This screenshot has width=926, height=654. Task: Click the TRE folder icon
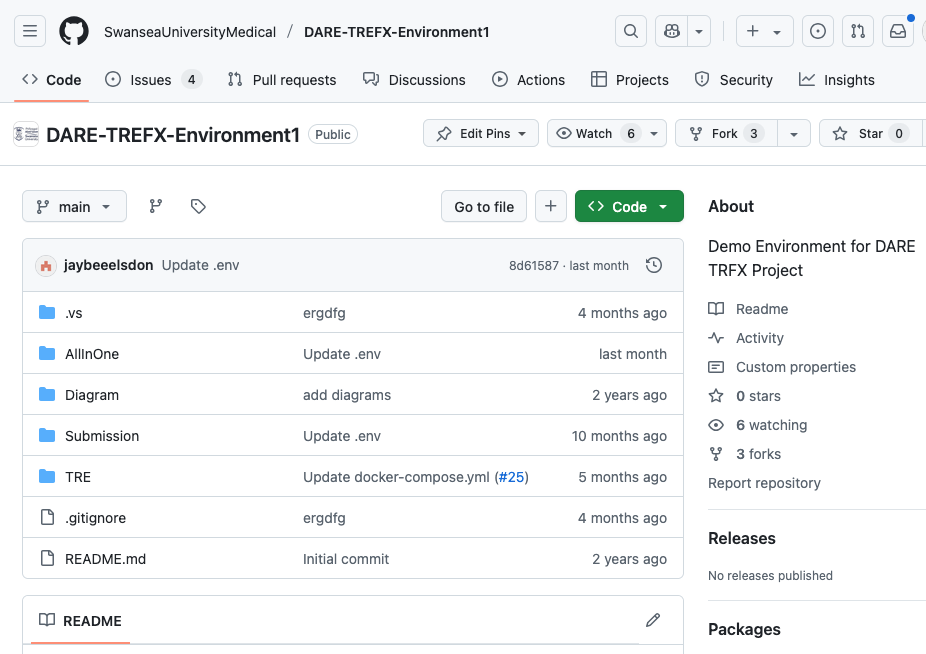tap(47, 476)
